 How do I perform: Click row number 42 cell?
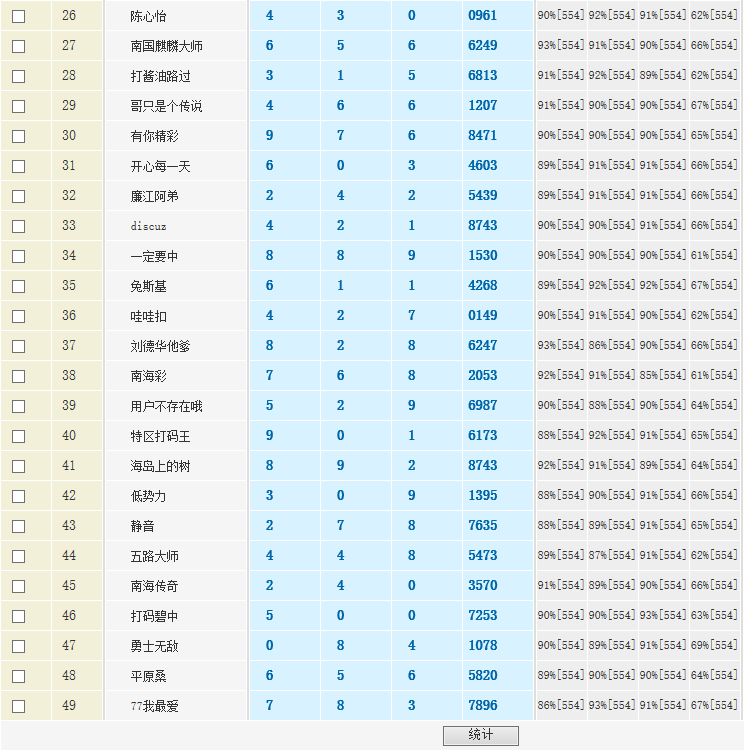tap(69, 496)
